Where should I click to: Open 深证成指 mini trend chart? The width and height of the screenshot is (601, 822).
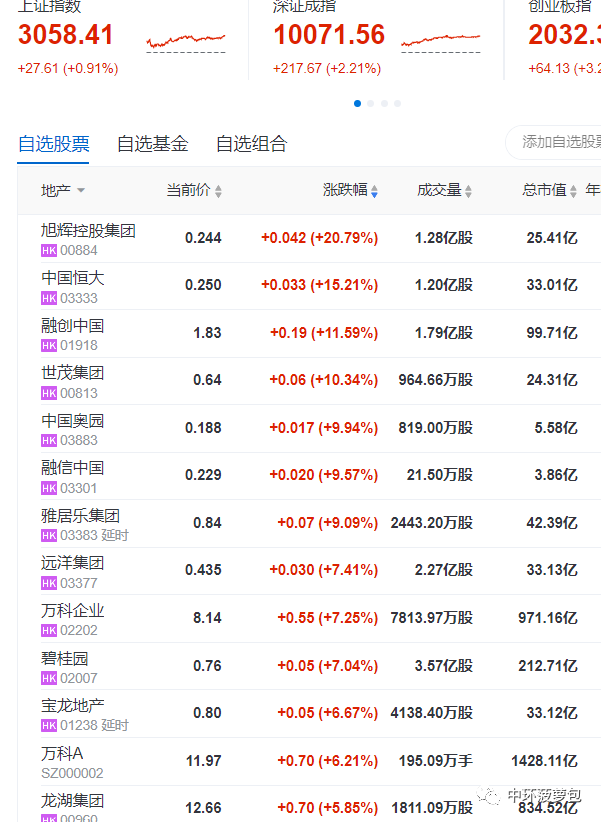(441, 42)
